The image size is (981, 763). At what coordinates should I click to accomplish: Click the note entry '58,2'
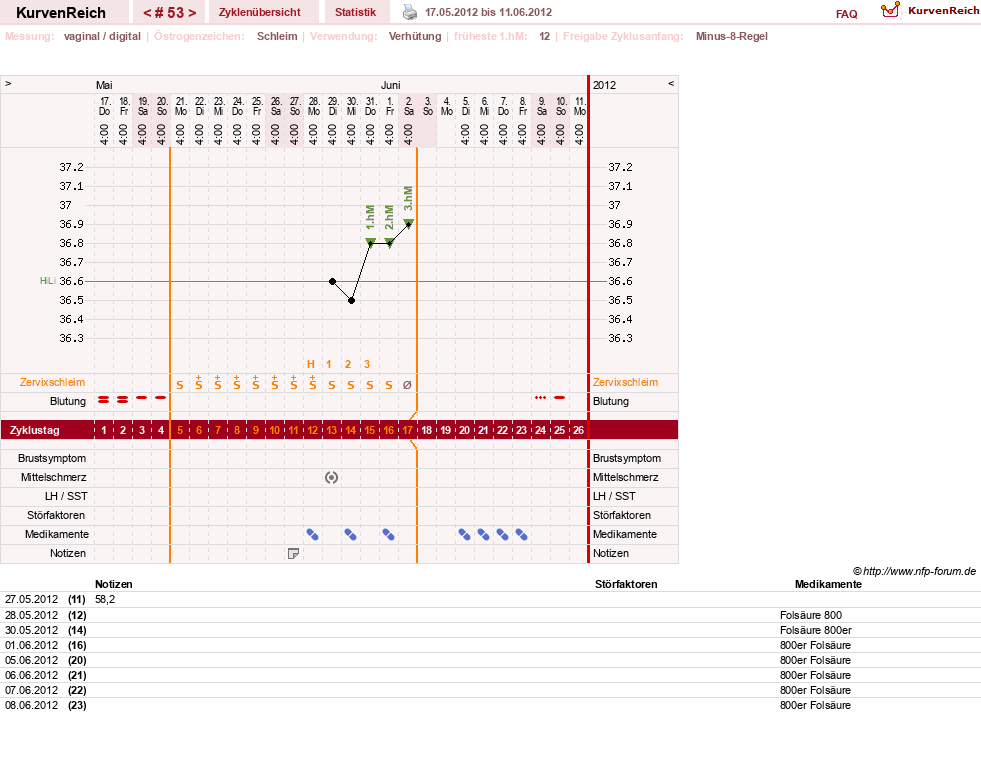click(x=105, y=599)
